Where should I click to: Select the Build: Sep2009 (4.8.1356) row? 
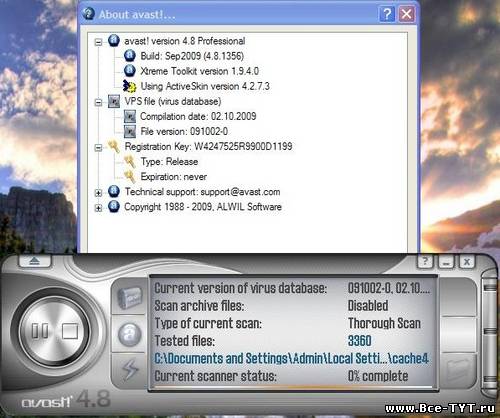192,56
